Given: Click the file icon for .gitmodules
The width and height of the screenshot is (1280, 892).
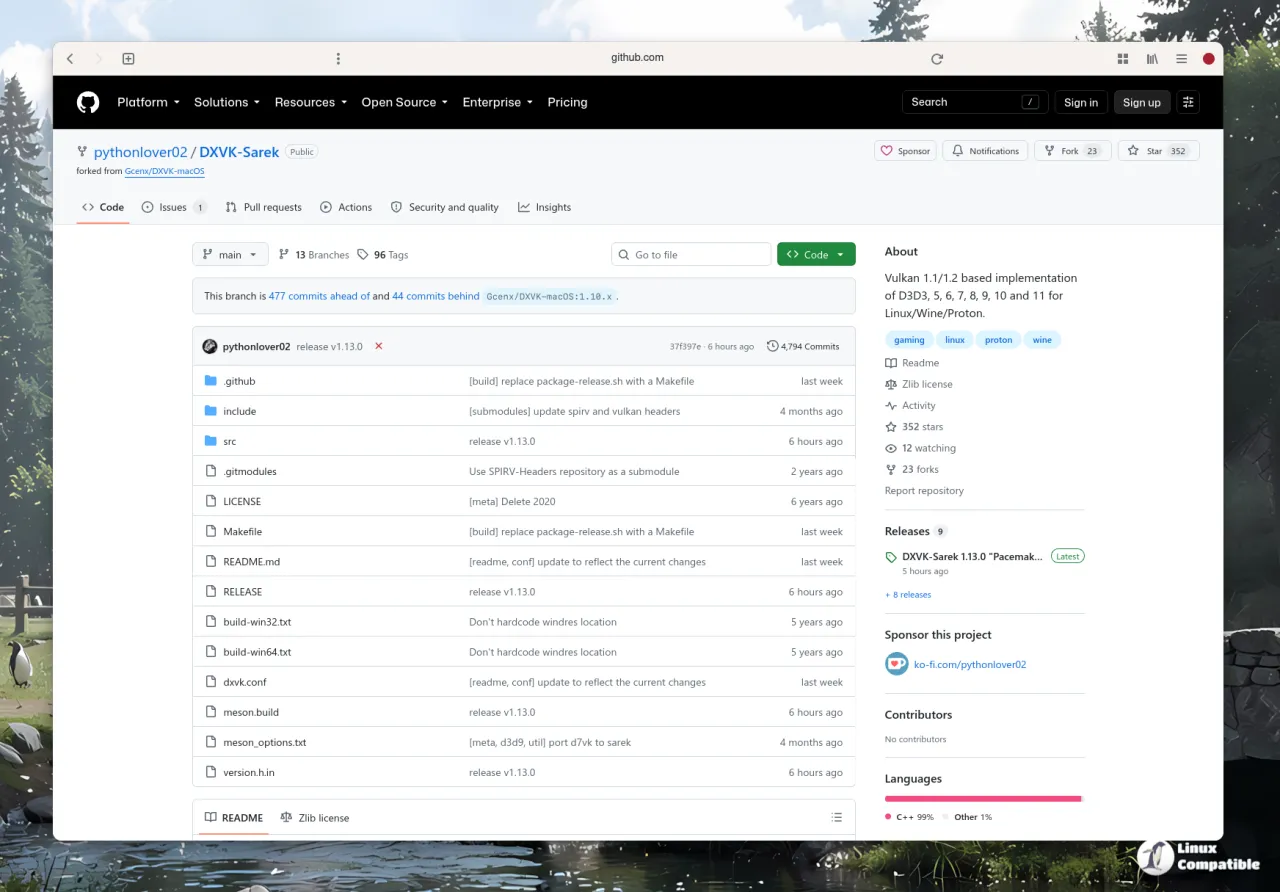Looking at the screenshot, I should click(x=211, y=471).
